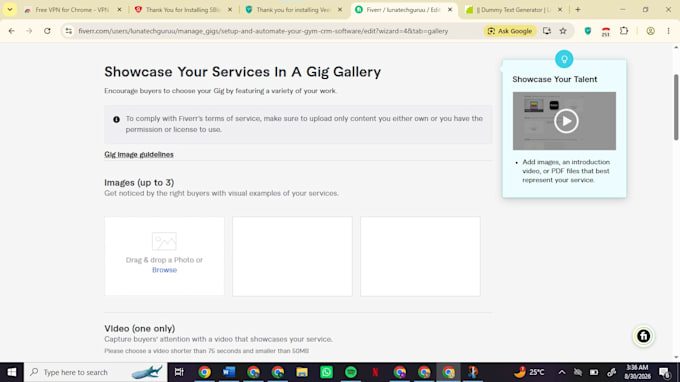680x382 pixels.
Task: Open Netflix from the taskbar
Action: pyautogui.click(x=375, y=372)
